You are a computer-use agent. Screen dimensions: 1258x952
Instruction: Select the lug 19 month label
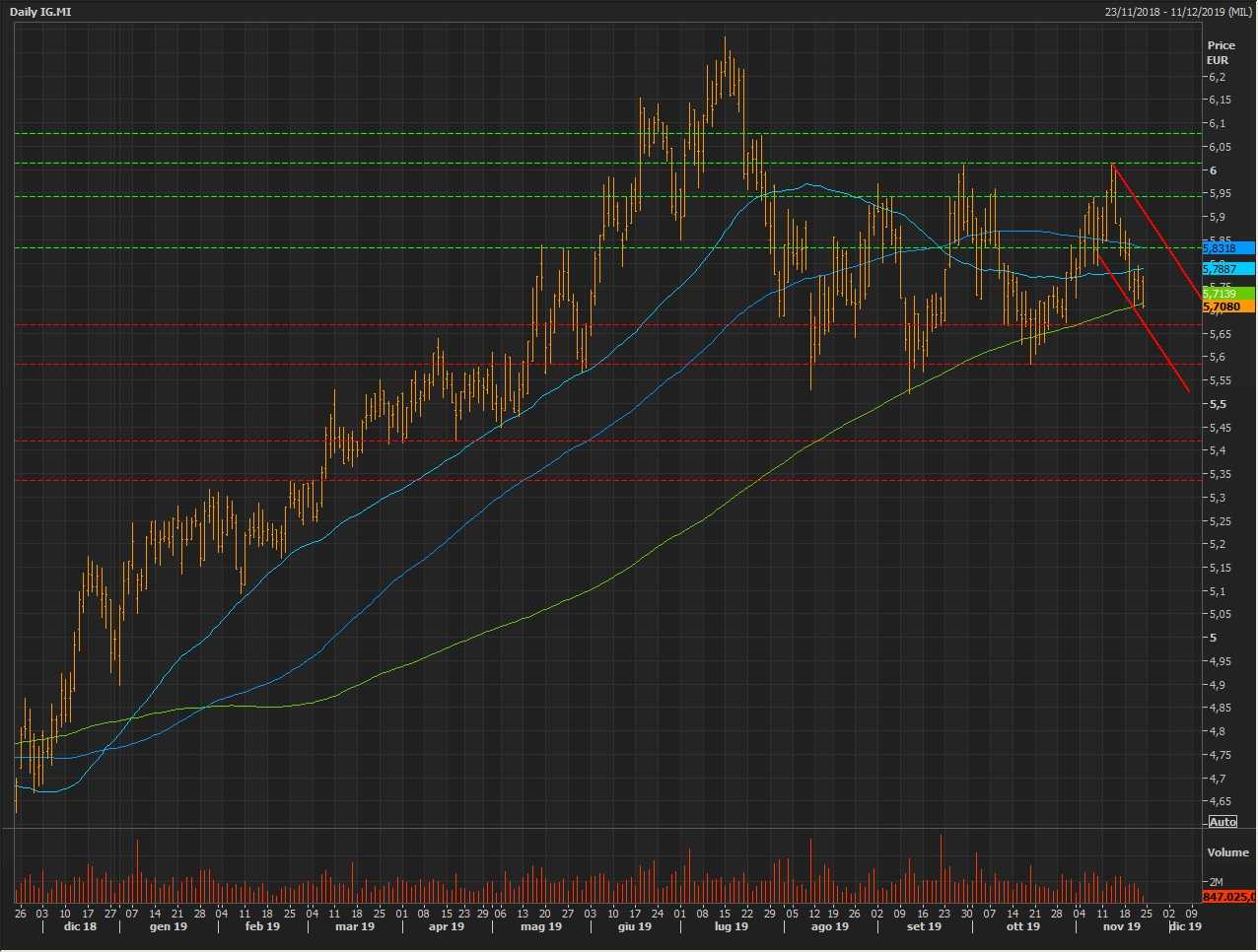click(x=731, y=926)
